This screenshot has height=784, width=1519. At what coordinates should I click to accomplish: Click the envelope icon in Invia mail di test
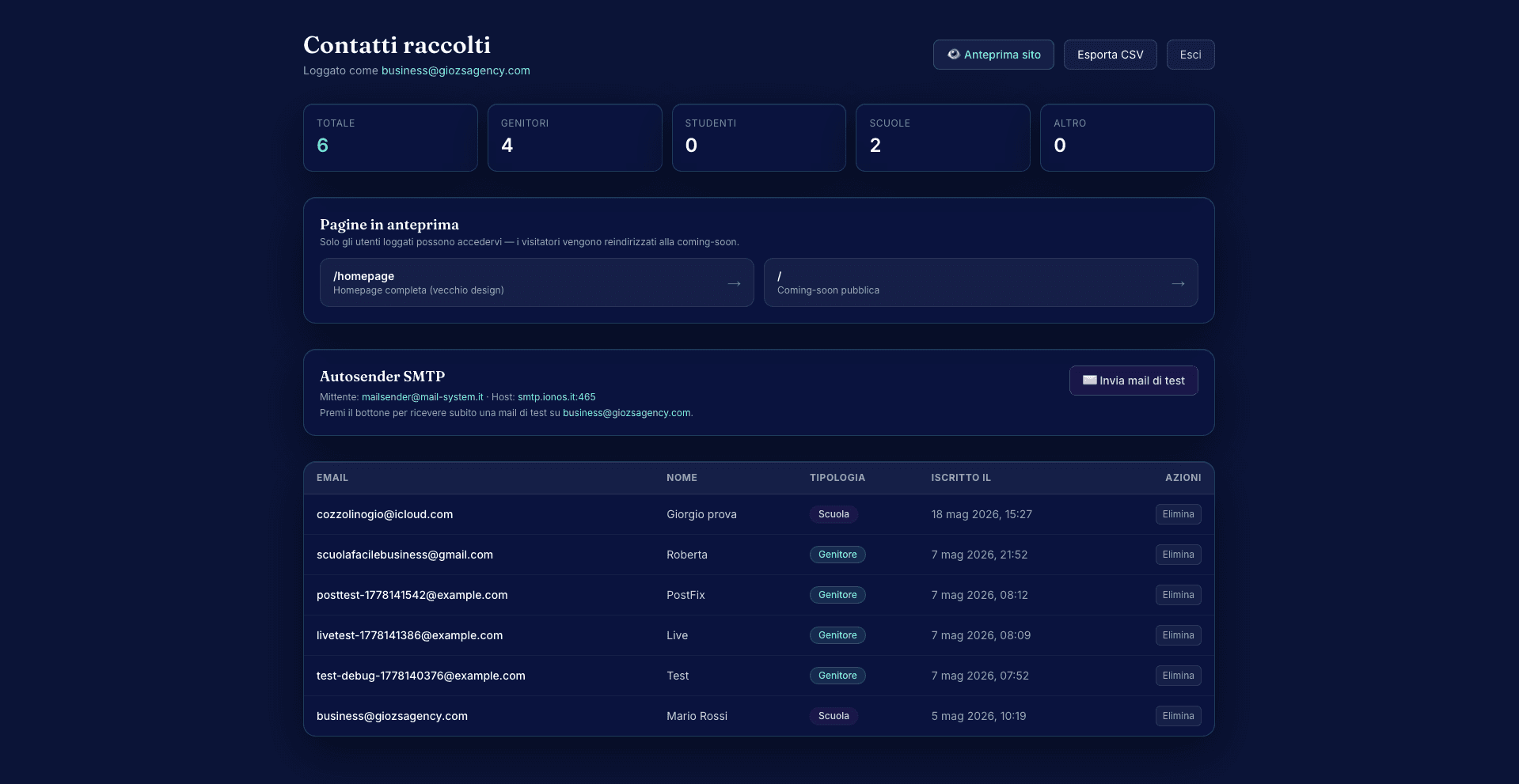tap(1090, 381)
